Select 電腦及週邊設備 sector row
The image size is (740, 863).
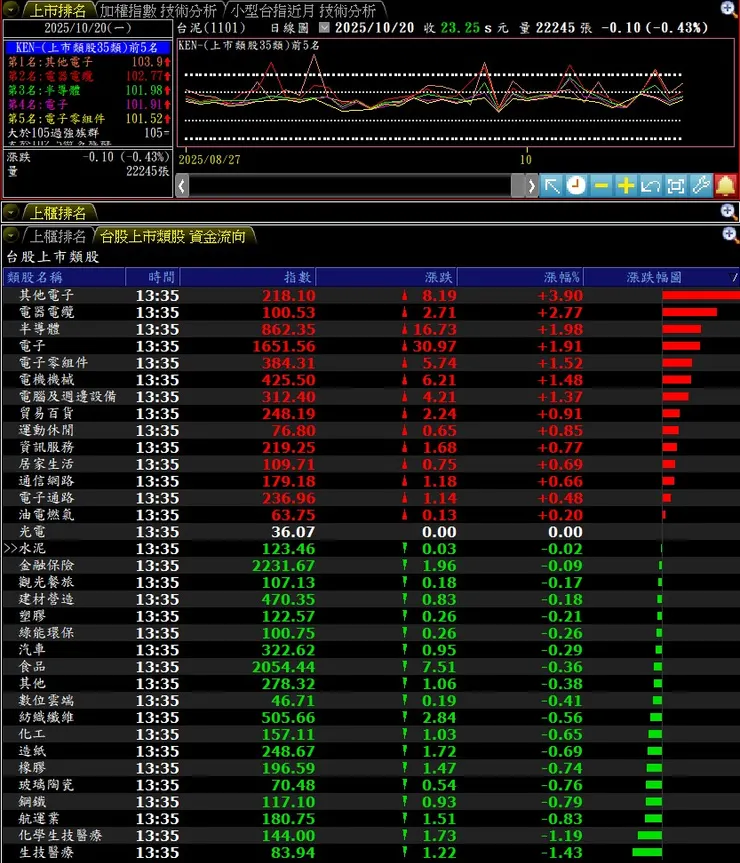tap(371, 397)
